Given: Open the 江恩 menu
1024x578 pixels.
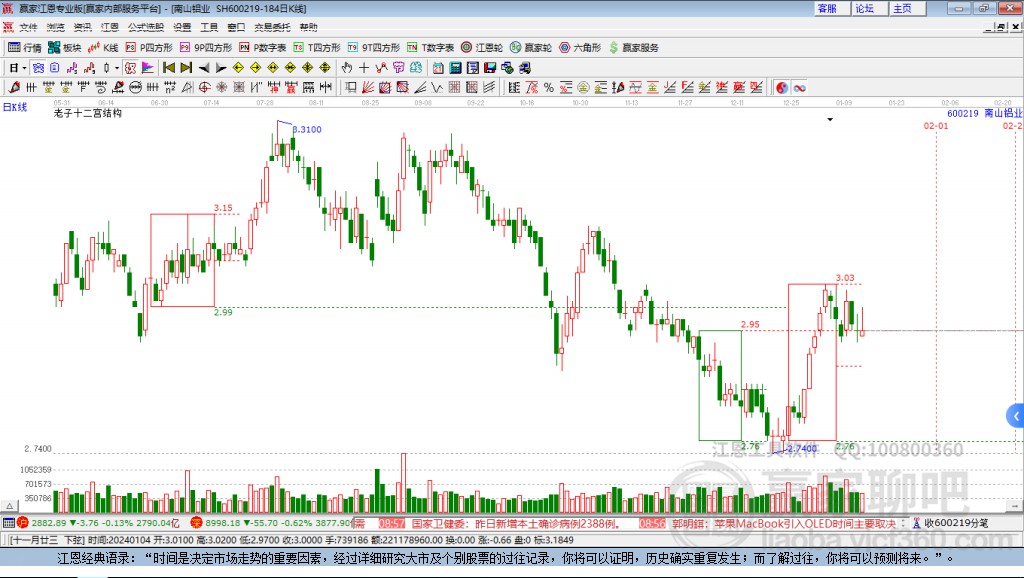Looking at the screenshot, I should tap(109, 27).
